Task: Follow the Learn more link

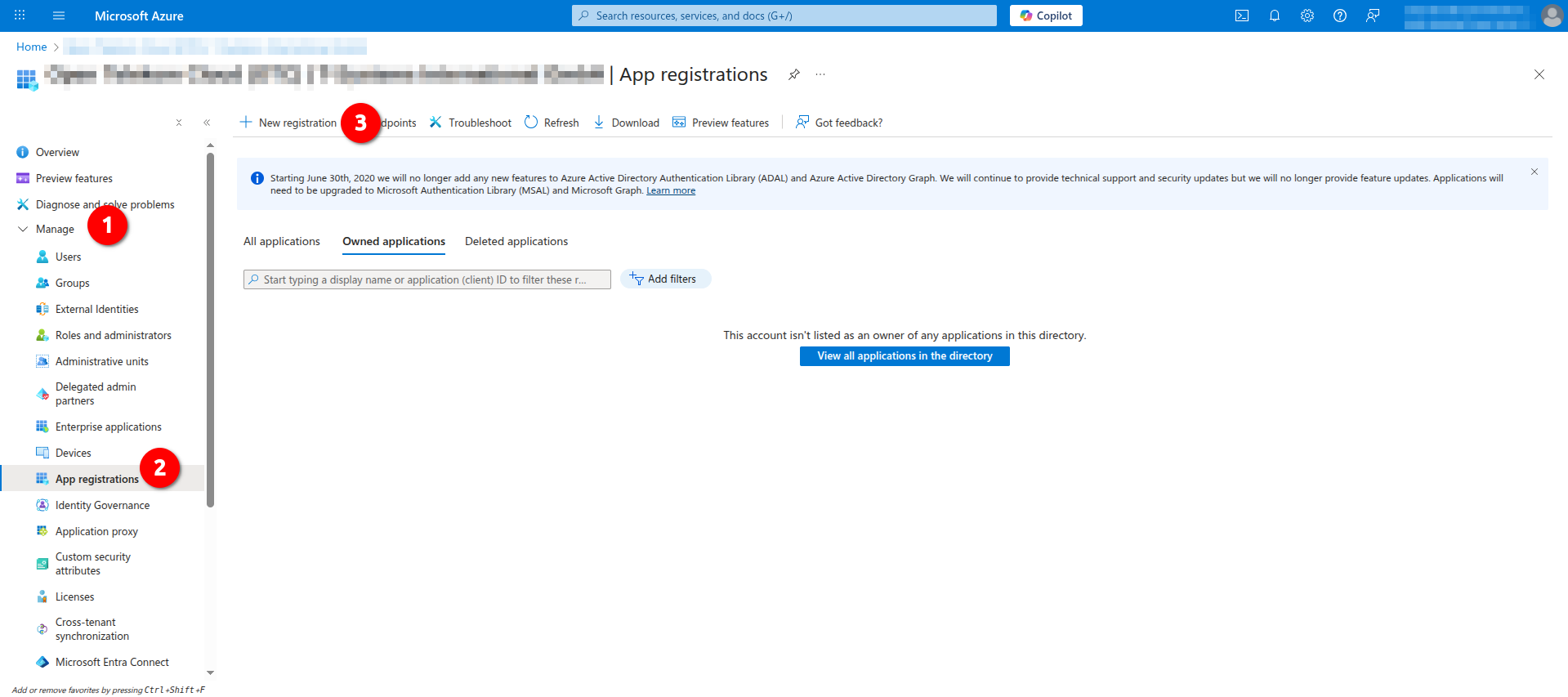Action: [670, 191]
